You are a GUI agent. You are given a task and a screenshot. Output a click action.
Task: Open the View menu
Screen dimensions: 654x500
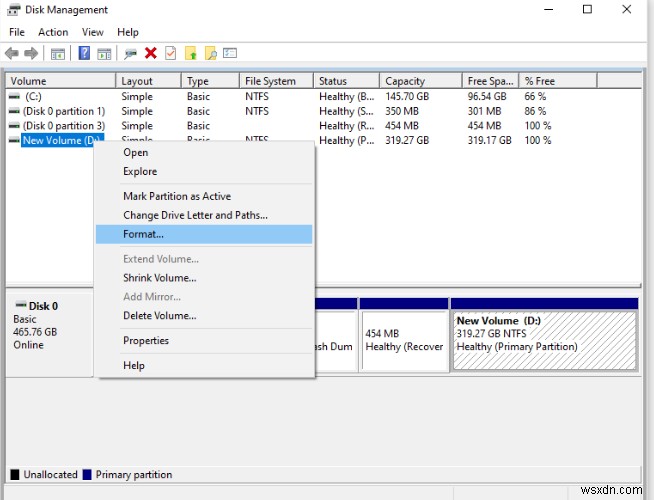pyautogui.click(x=93, y=33)
